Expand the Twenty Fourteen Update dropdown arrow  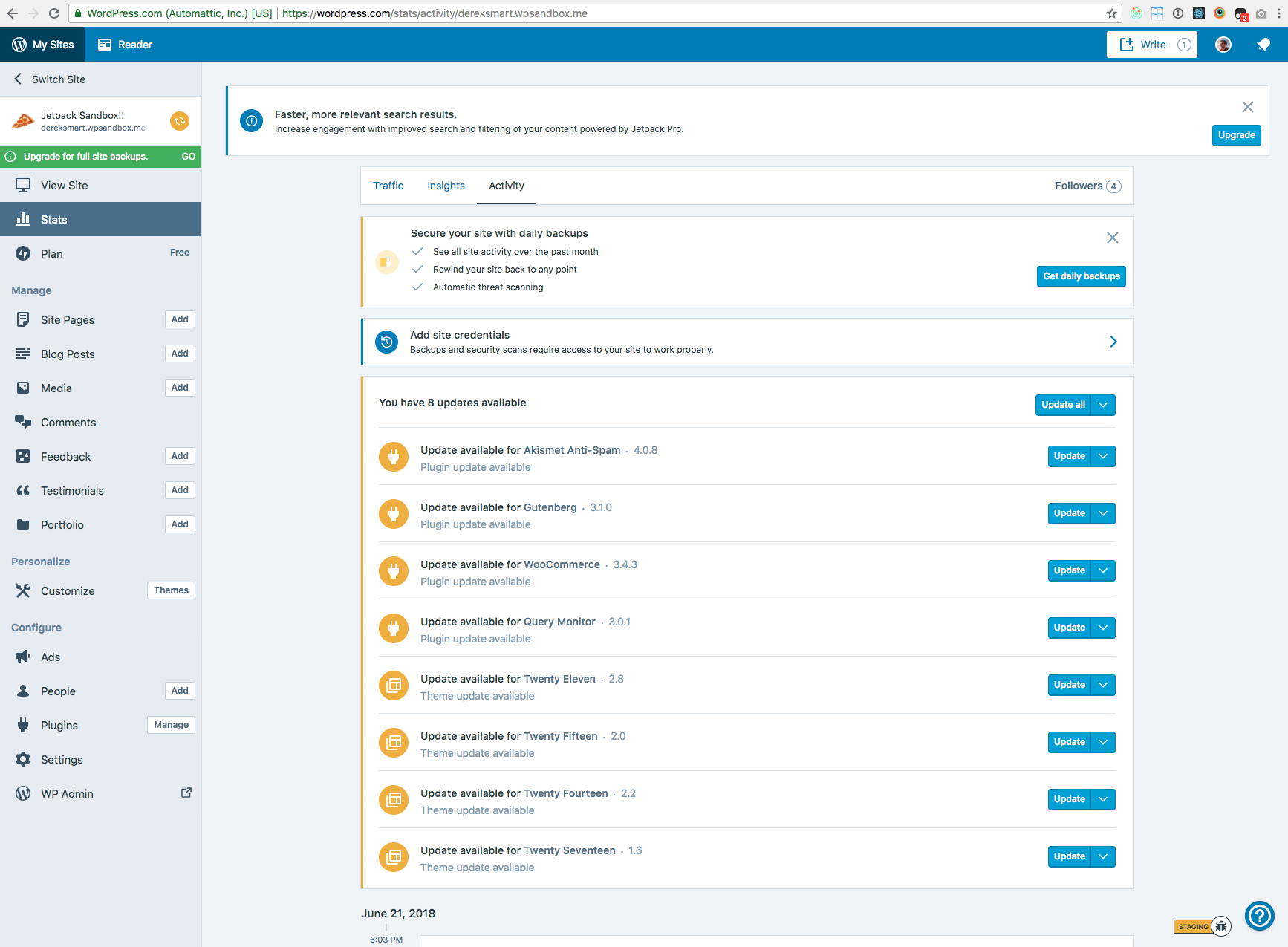[1103, 799]
